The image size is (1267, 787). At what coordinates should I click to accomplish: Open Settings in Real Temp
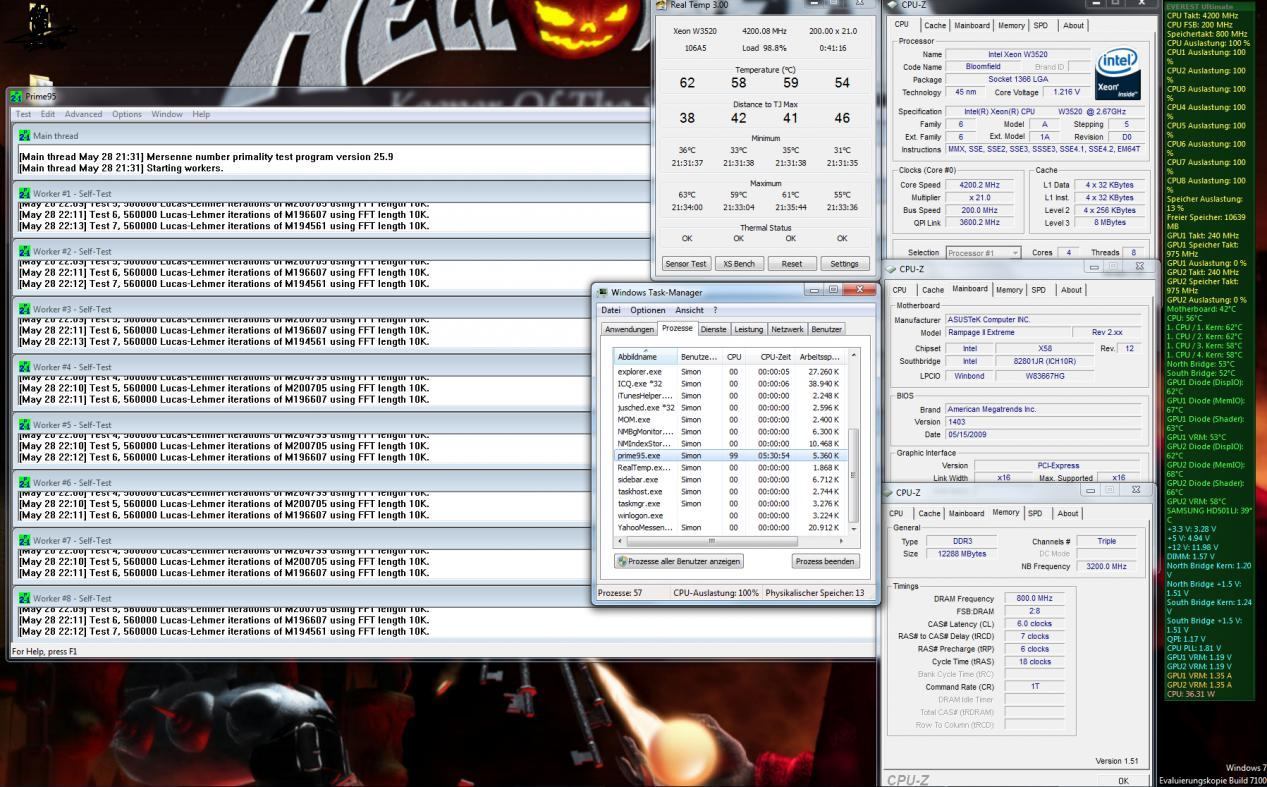[844, 264]
